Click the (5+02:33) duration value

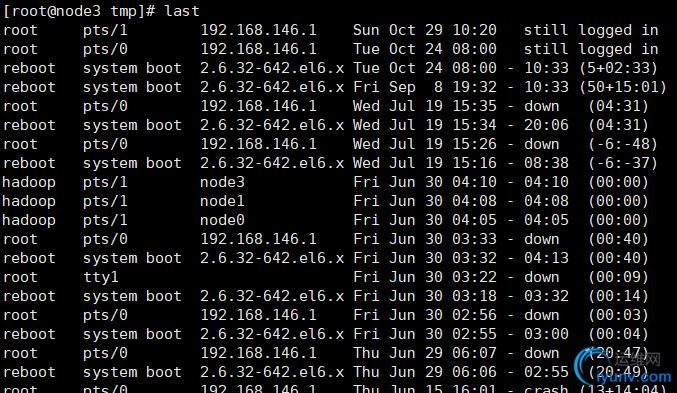point(618,68)
